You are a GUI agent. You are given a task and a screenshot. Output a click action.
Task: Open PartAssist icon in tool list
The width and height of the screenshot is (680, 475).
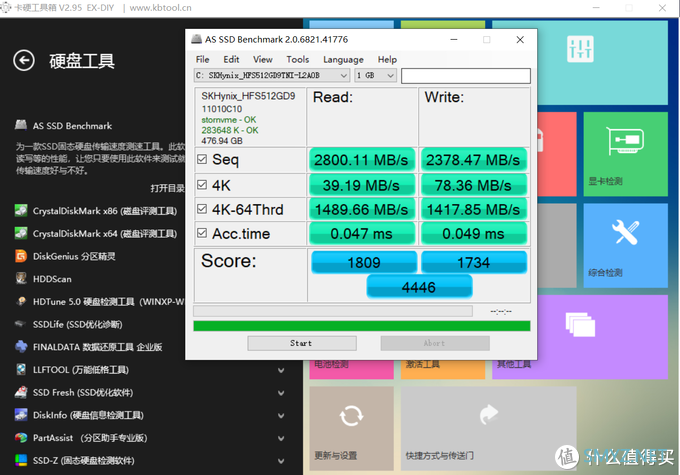(x=21, y=437)
